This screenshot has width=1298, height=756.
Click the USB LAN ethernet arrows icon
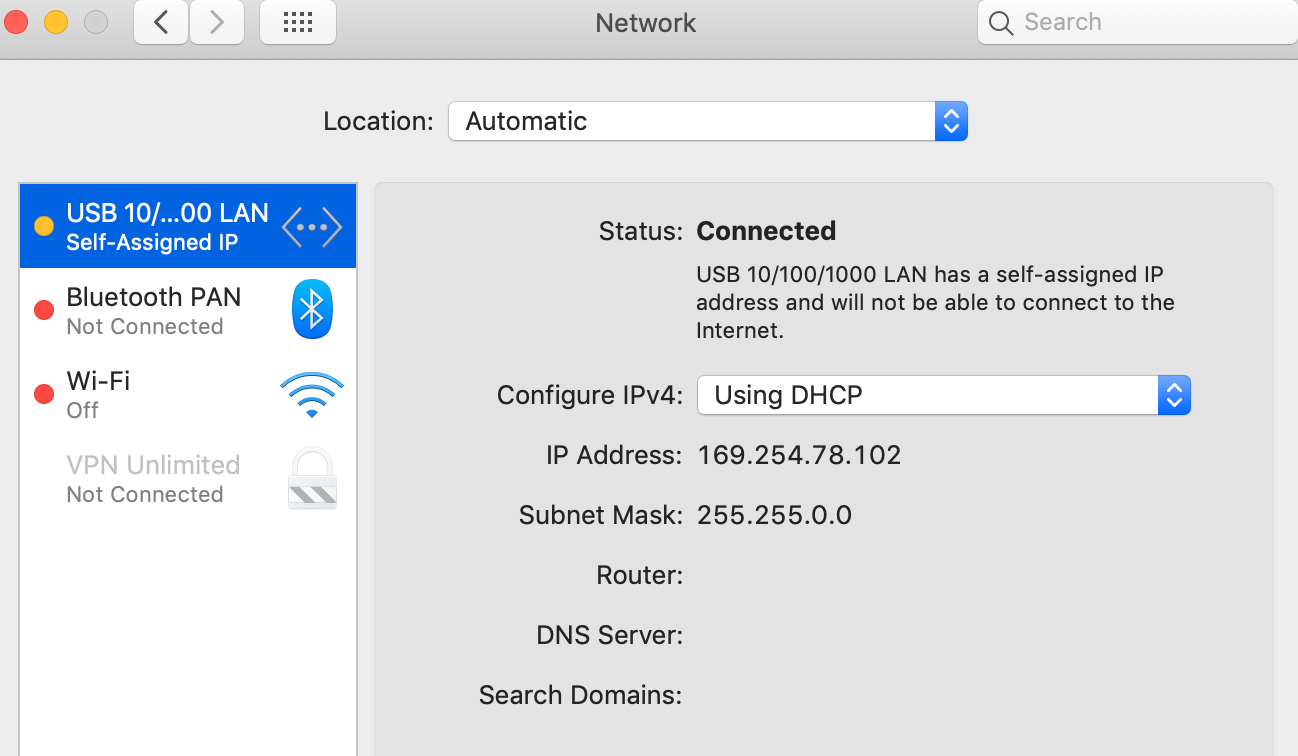pyautogui.click(x=311, y=227)
